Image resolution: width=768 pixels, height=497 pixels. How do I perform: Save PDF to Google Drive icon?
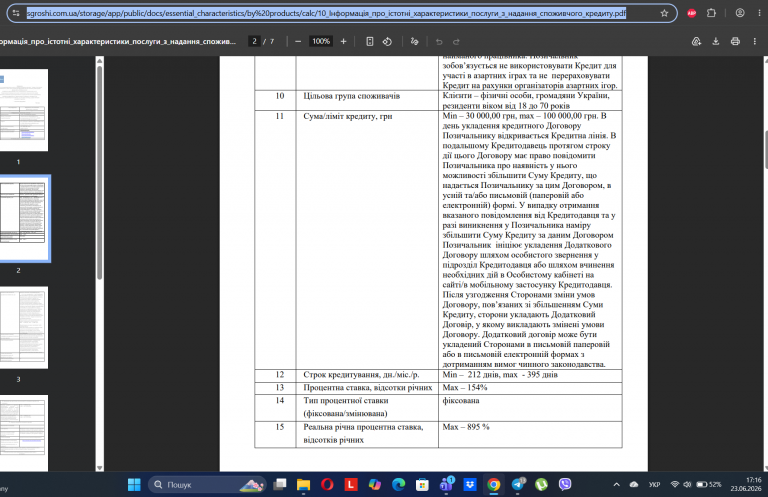point(696,42)
